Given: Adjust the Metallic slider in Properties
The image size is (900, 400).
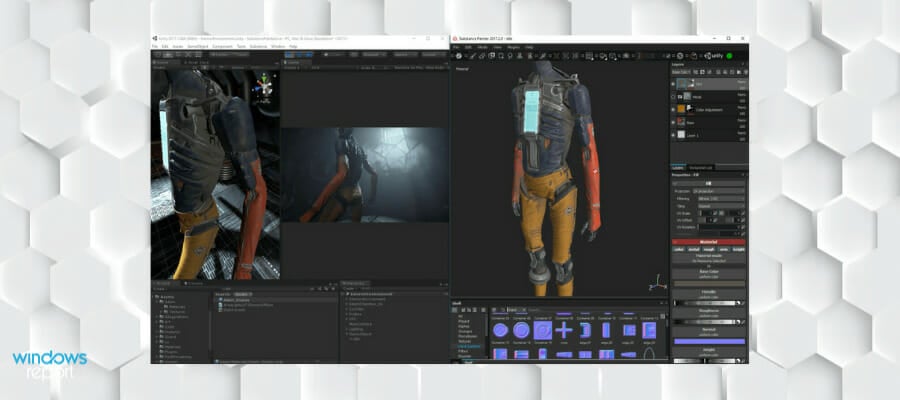Looking at the screenshot, I should click(x=706, y=303).
